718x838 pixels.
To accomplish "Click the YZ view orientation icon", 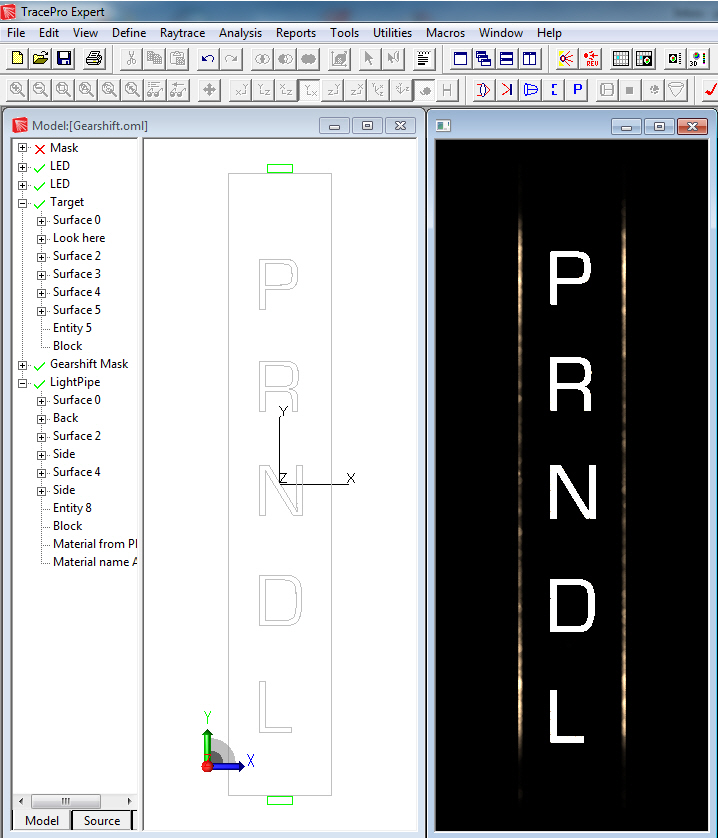I will pos(264,90).
